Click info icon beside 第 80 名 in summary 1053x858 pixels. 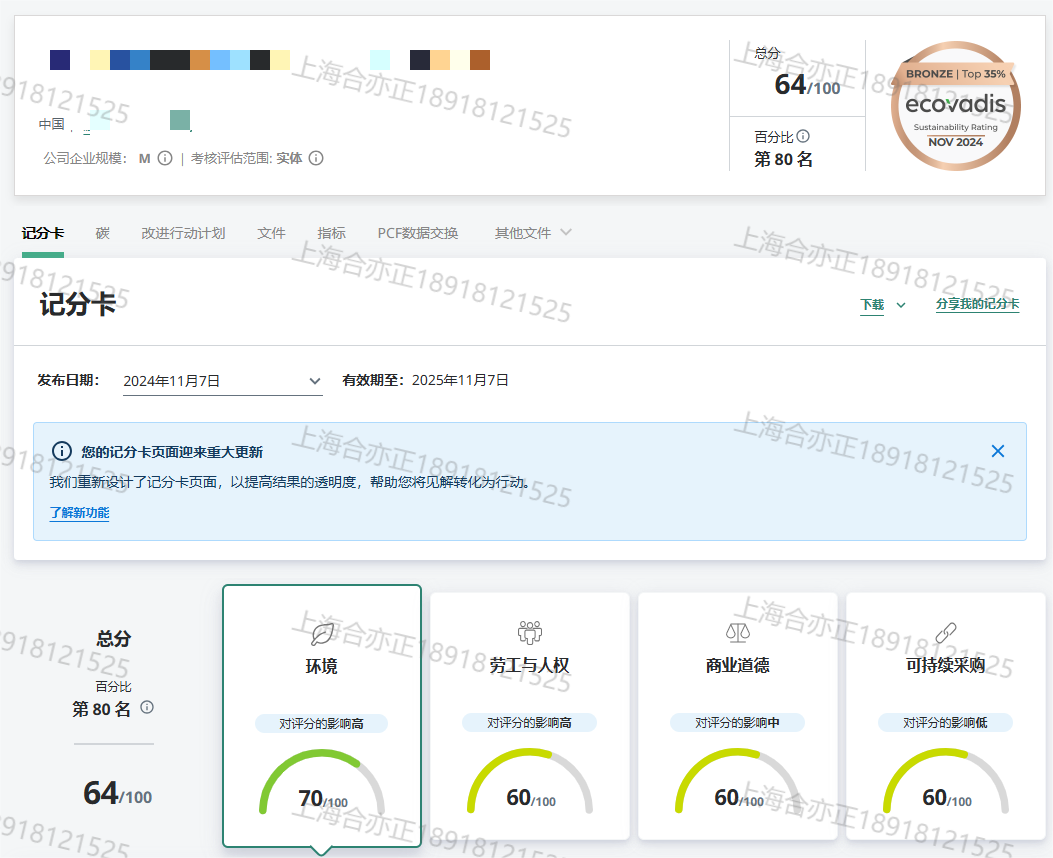147,708
